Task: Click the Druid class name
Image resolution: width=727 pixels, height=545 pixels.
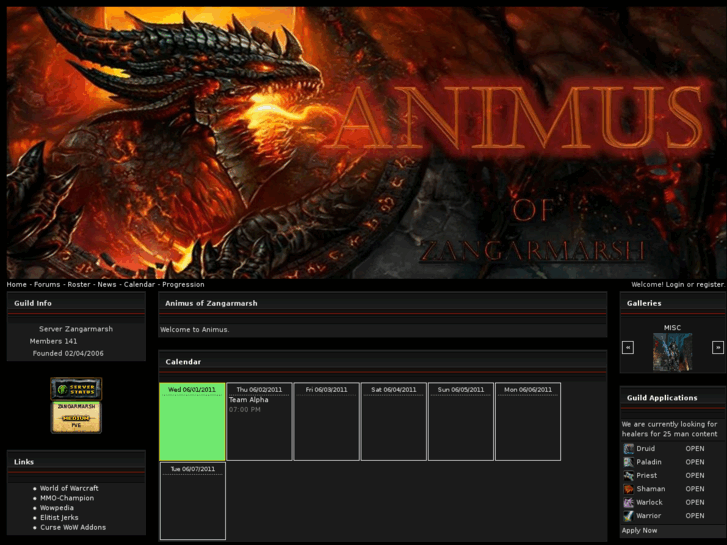Action: (x=645, y=449)
